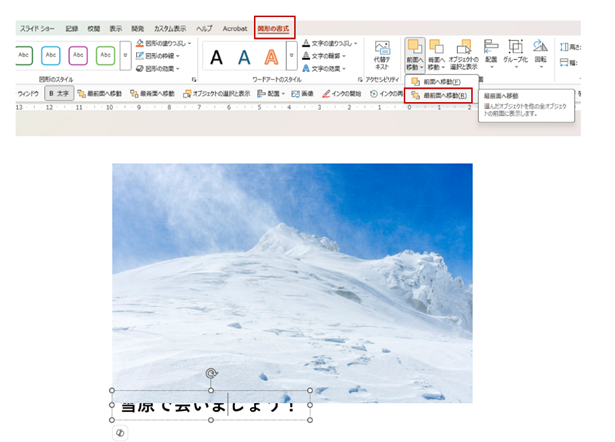Open the 開発 tab
Viewport: 615px width, 442px height.
[x=138, y=29]
